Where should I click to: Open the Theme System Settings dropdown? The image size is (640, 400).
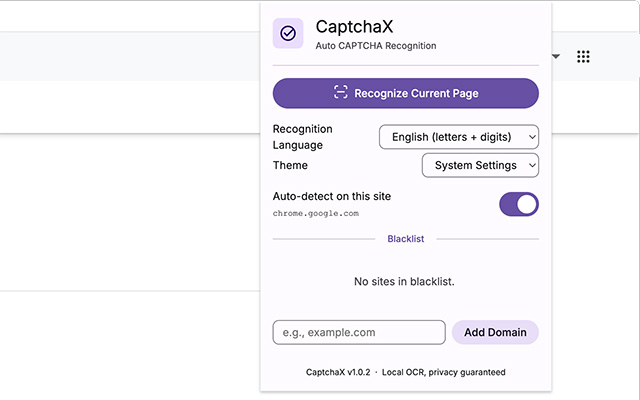480,165
